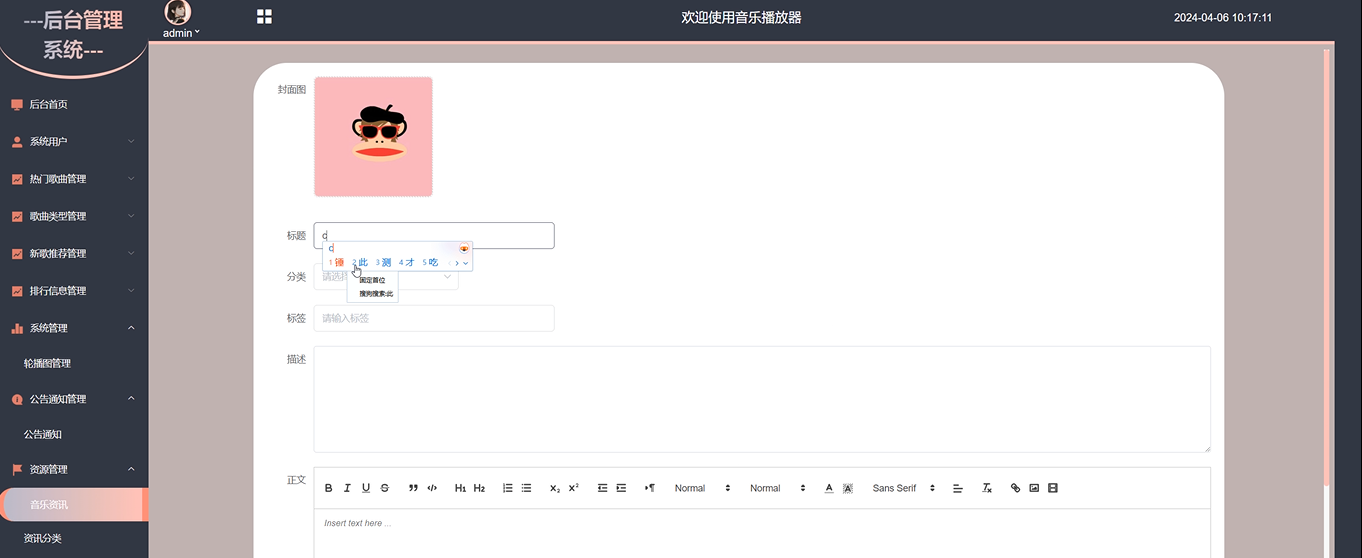Open 轮播图管理 submenu item

coord(74,363)
